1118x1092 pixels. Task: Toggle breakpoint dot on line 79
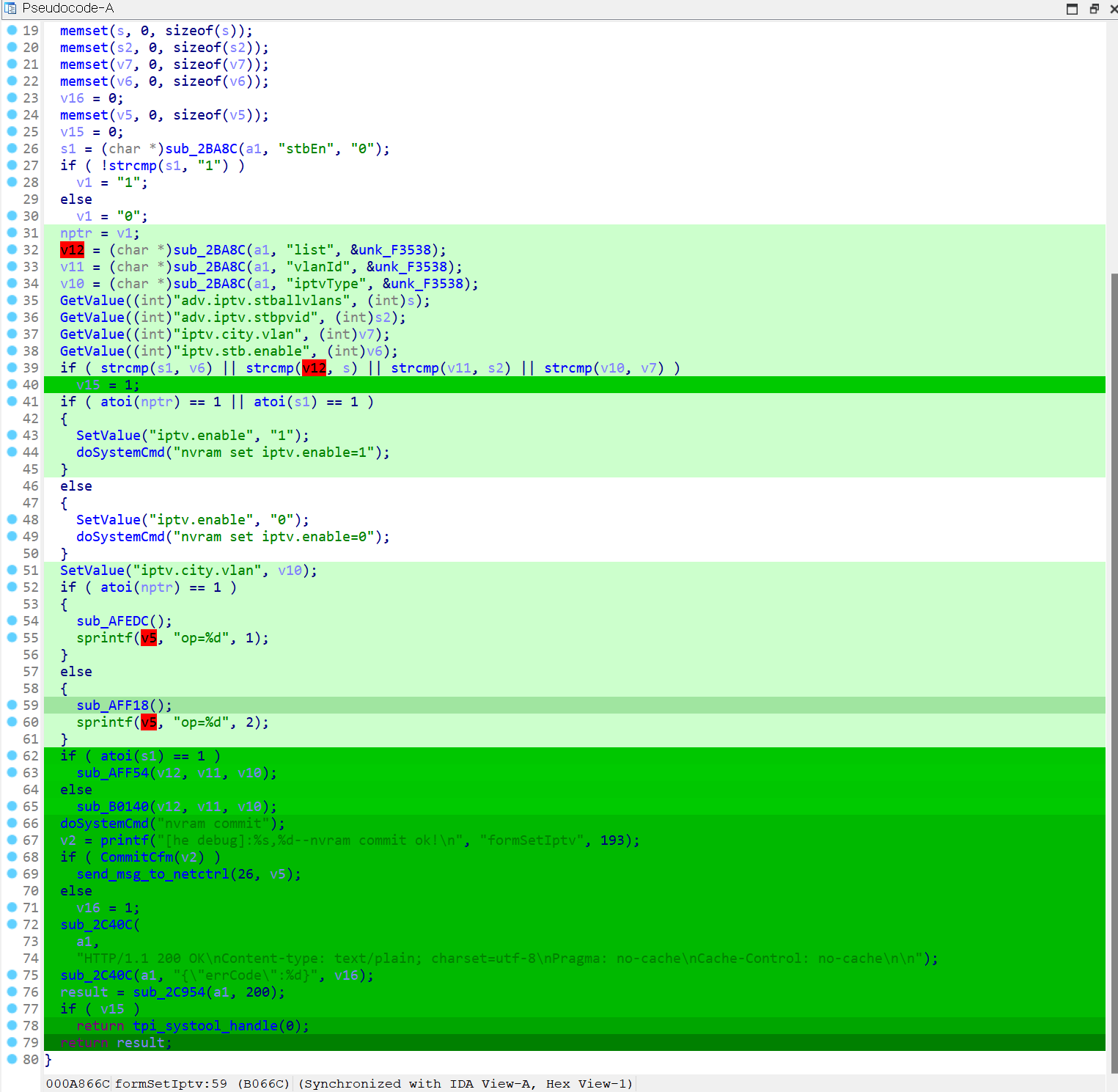tap(12, 1042)
